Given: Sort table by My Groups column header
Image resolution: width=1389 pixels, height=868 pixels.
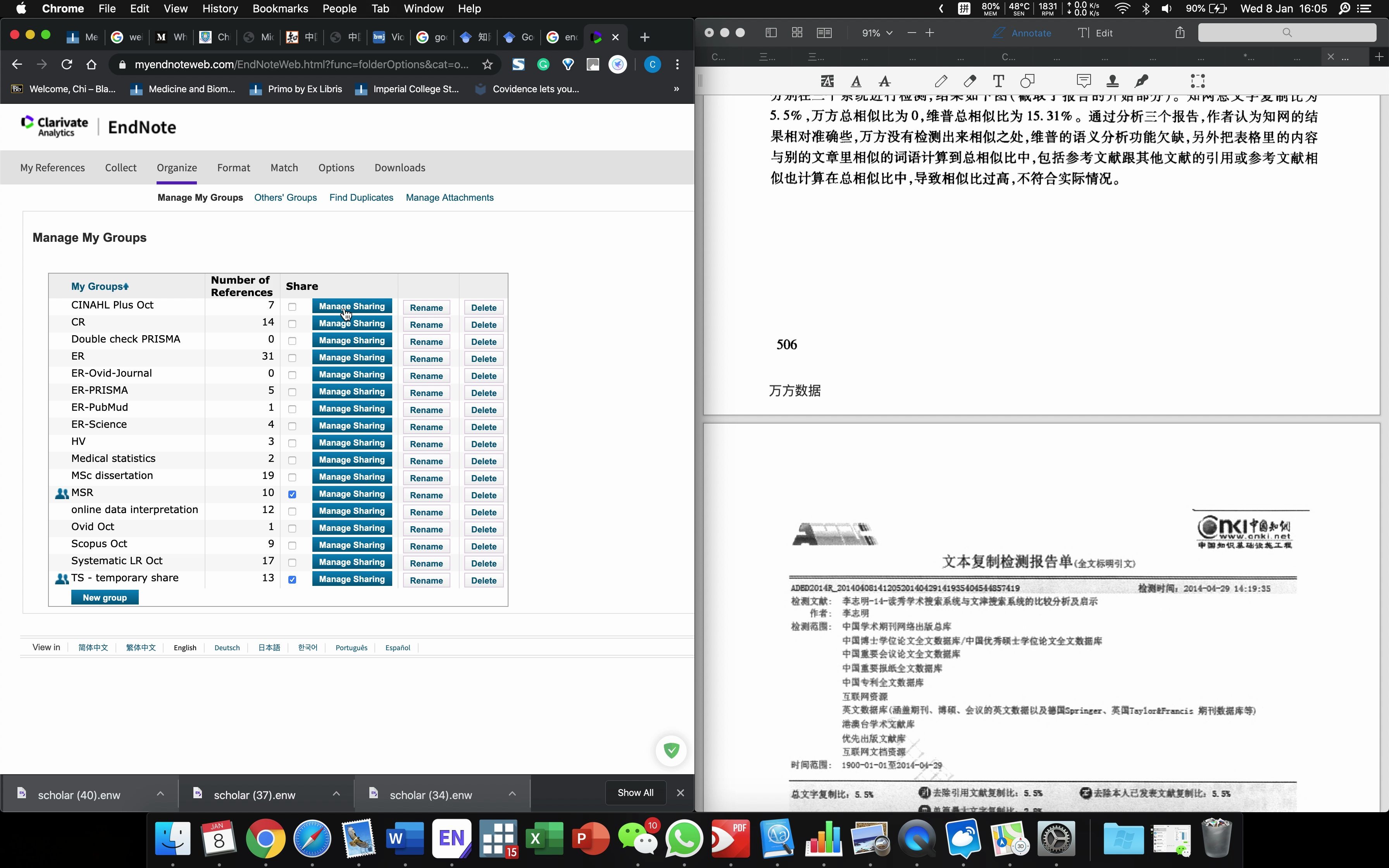Looking at the screenshot, I should click(100, 286).
